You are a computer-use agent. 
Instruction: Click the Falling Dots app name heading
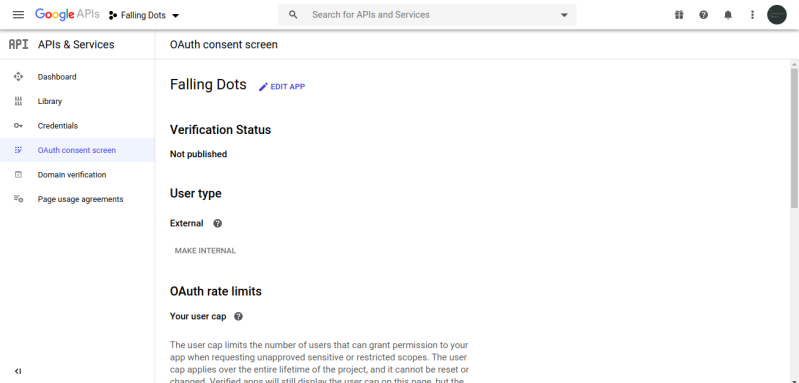click(208, 85)
